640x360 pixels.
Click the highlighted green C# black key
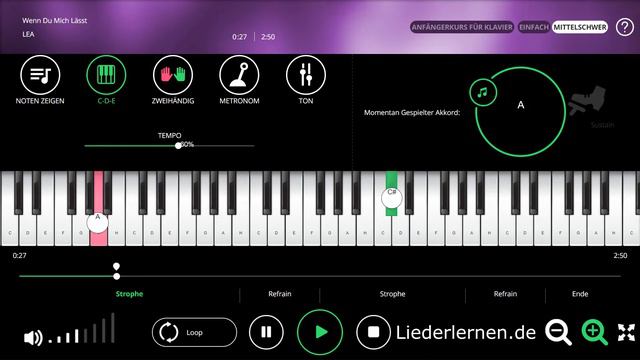click(x=391, y=193)
